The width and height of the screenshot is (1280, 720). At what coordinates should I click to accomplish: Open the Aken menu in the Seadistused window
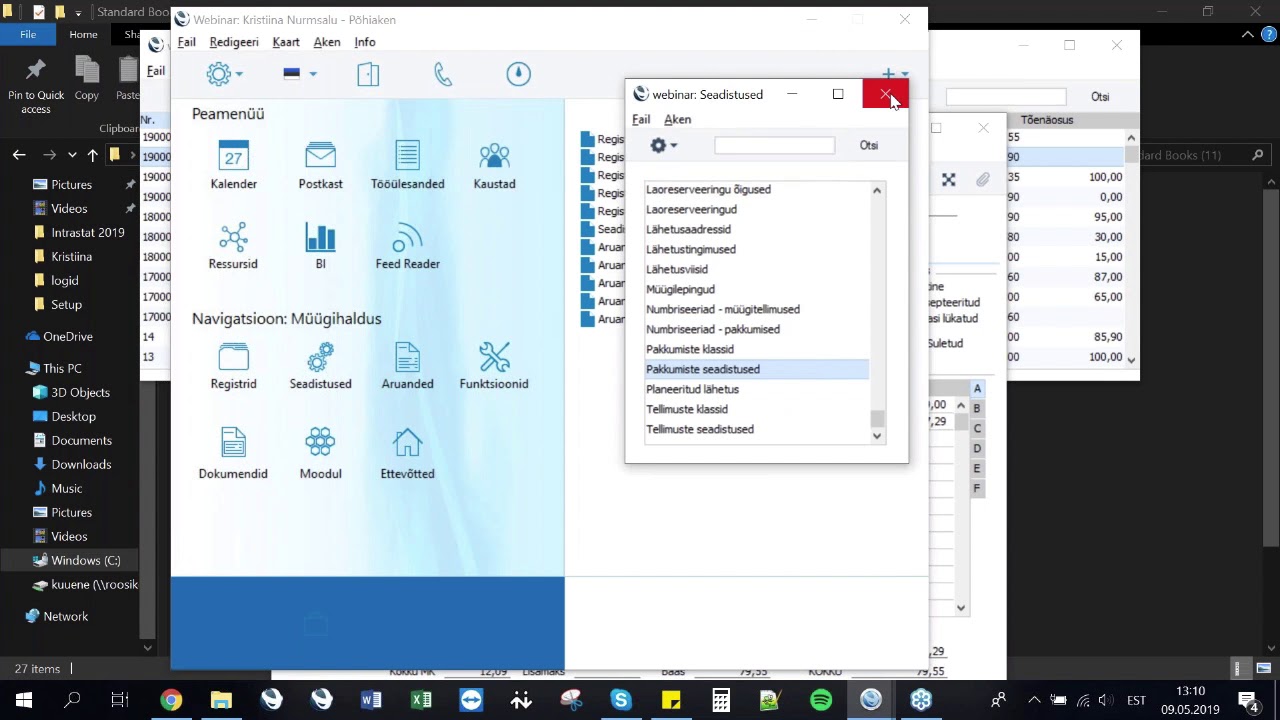[x=677, y=119]
